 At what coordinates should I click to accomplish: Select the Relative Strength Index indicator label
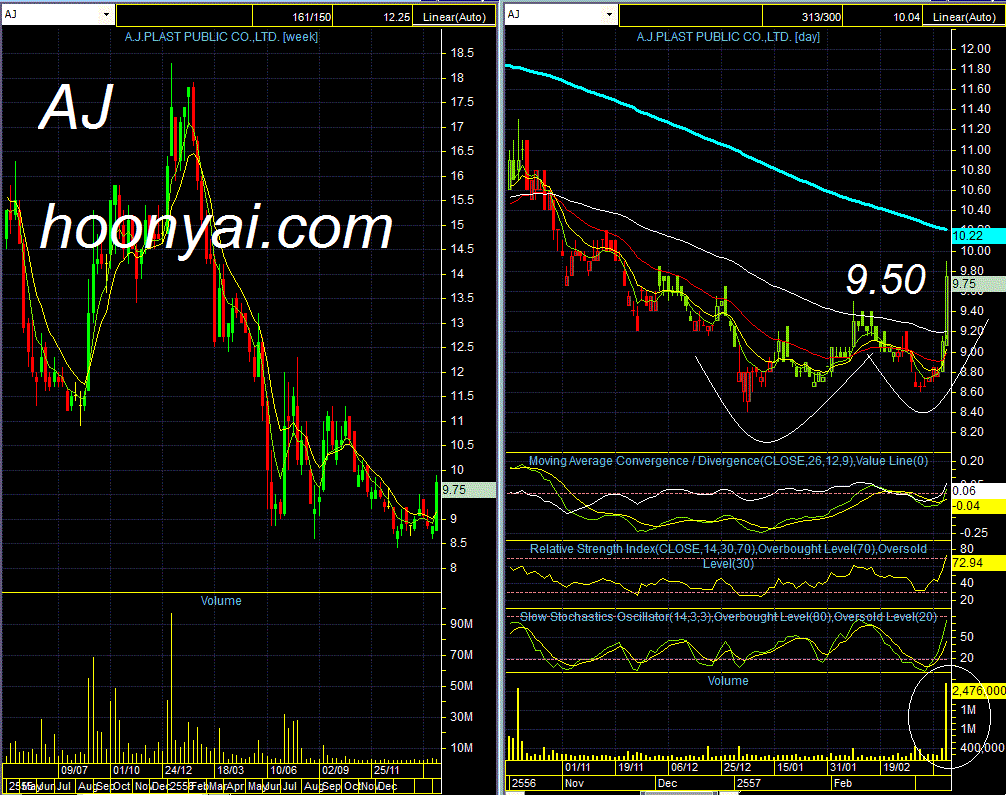(728, 556)
